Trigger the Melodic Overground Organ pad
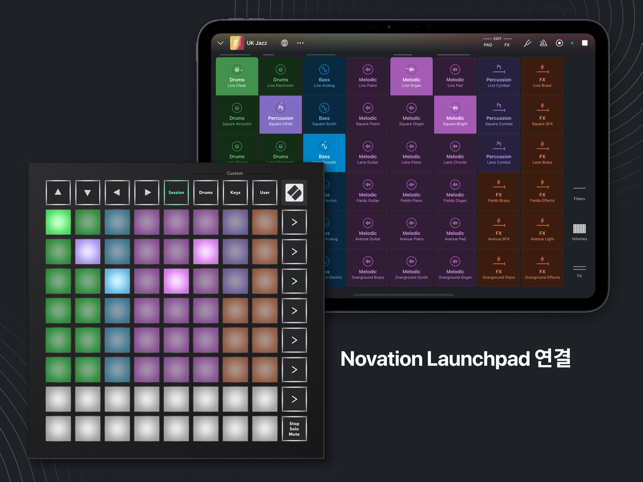 point(455,268)
